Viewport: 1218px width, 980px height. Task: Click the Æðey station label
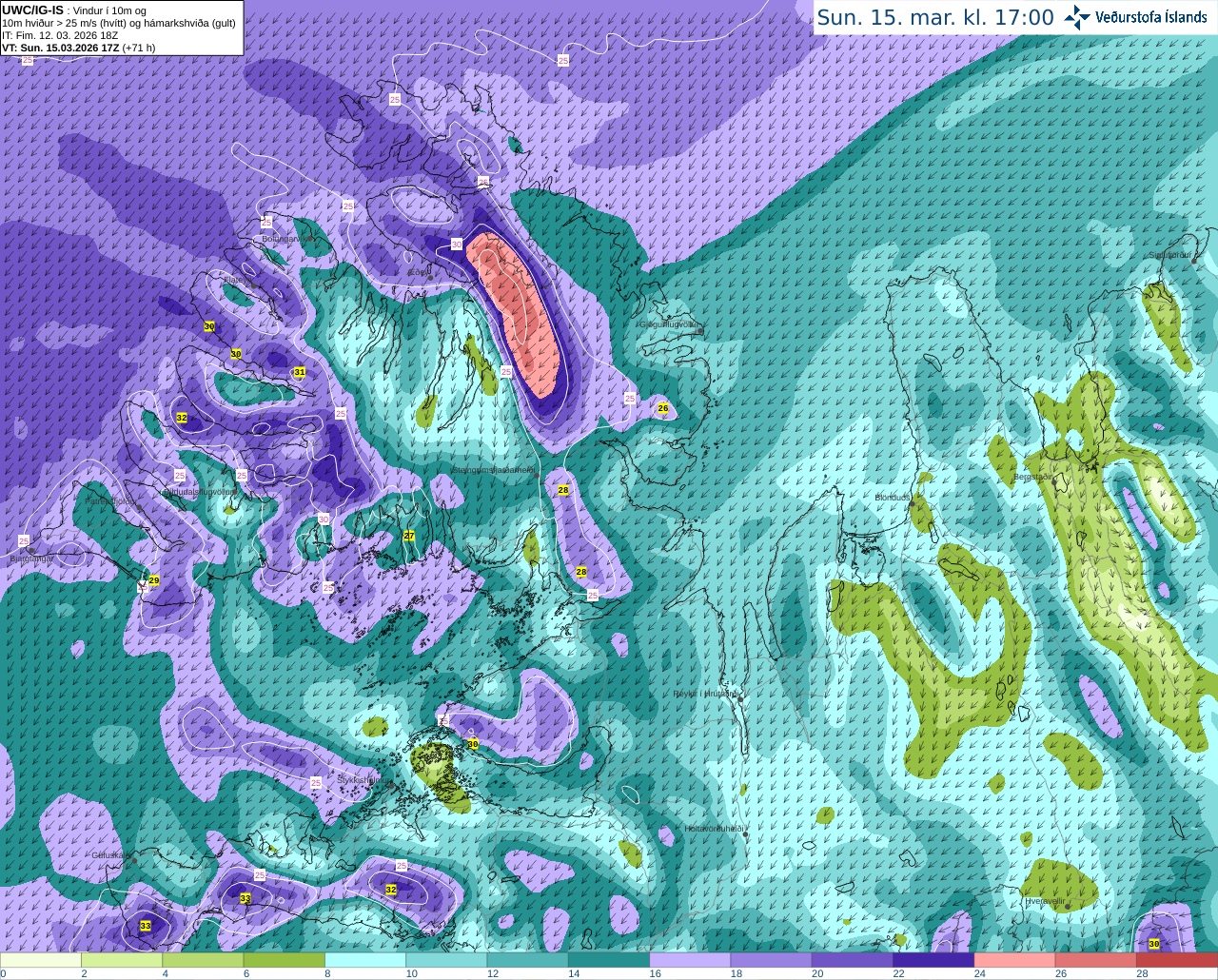pos(417,271)
